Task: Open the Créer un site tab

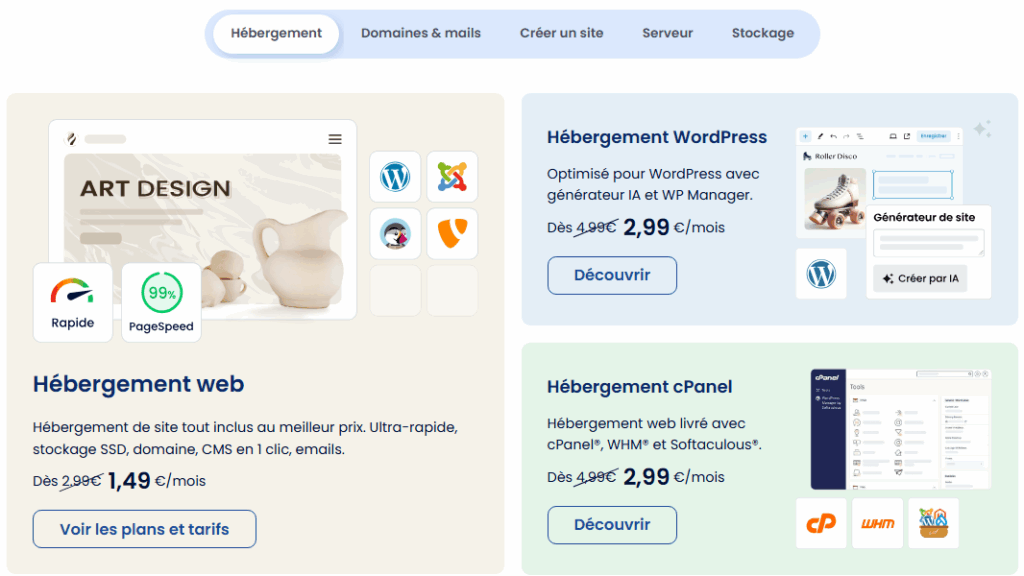Action: [561, 33]
